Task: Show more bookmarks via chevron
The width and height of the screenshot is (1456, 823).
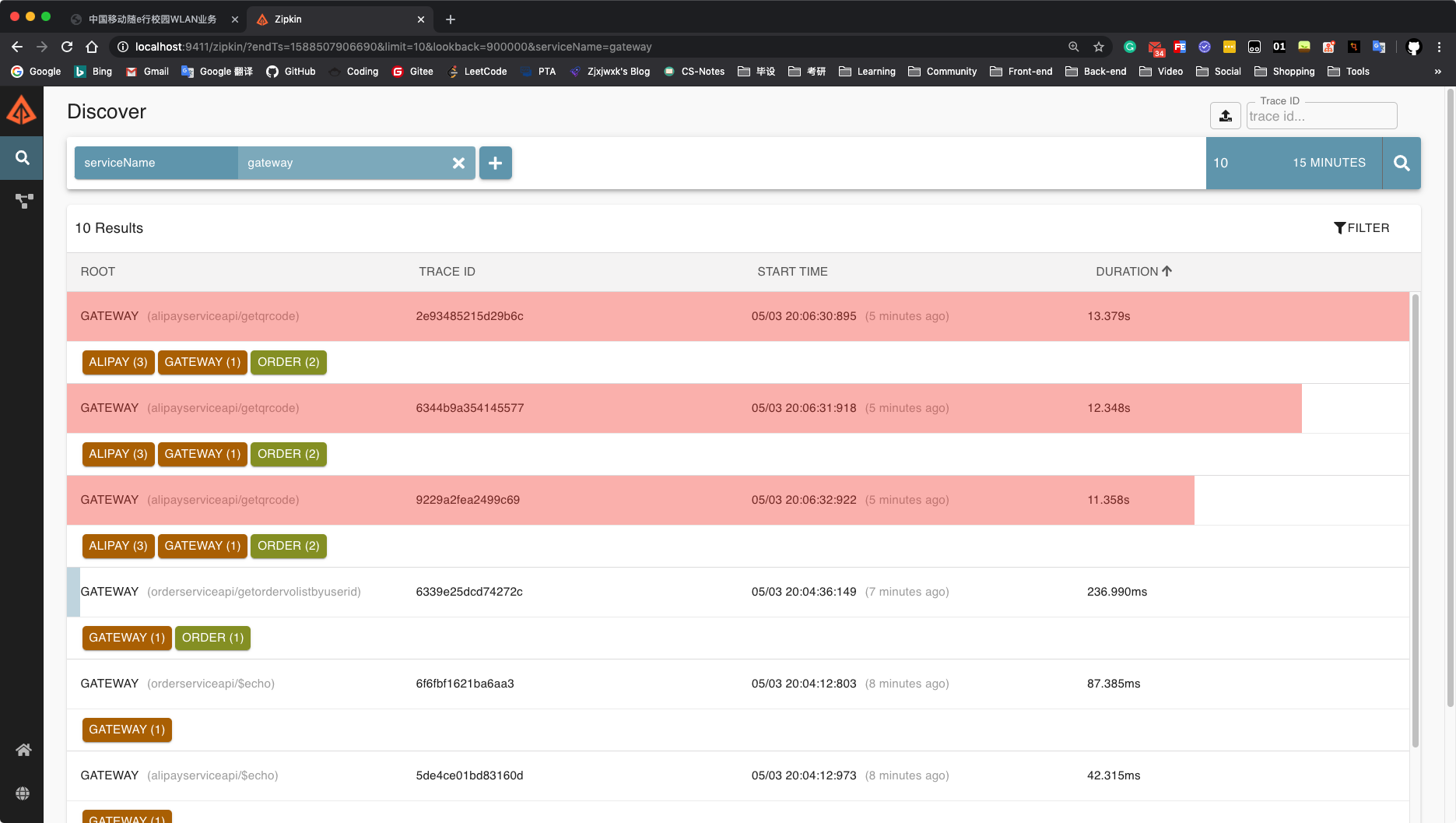Action: click(x=1437, y=71)
